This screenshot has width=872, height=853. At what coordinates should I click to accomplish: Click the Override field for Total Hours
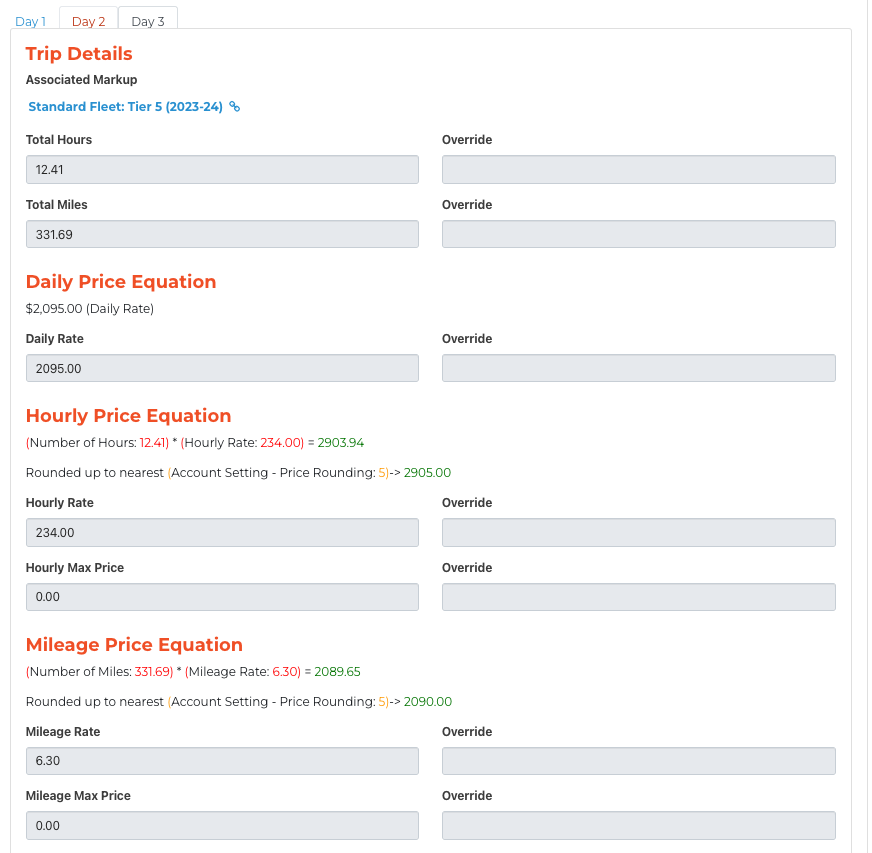coord(638,170)
